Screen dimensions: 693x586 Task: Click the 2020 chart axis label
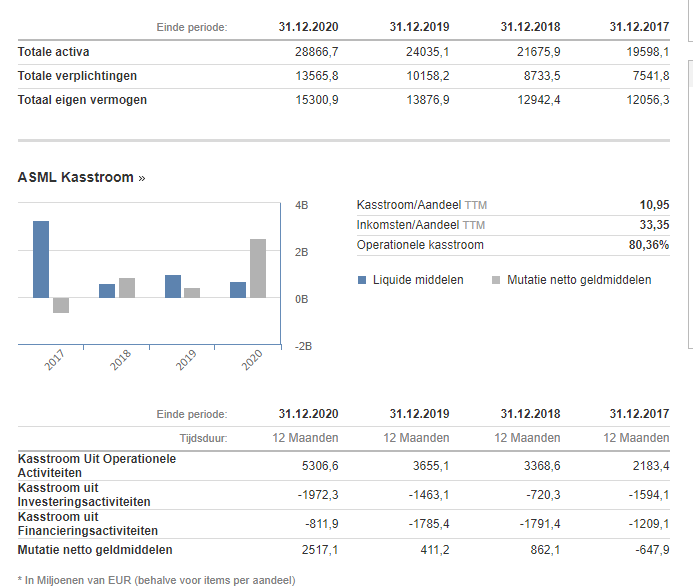[x=252, y=360]
